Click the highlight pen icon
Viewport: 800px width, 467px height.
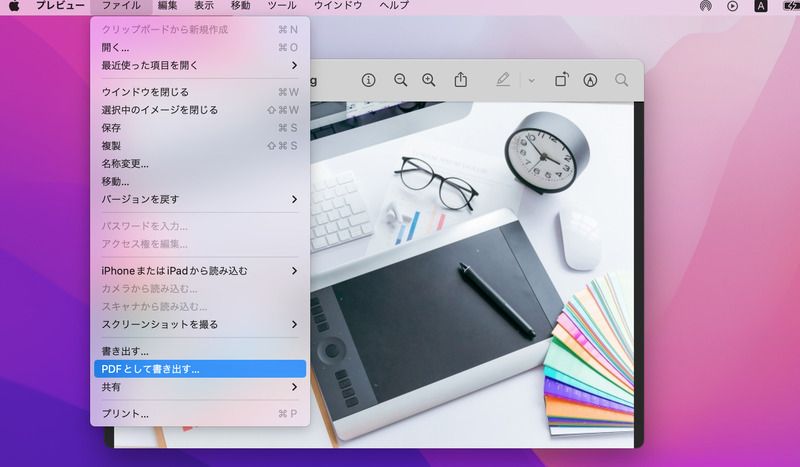[x=503, y=80]
